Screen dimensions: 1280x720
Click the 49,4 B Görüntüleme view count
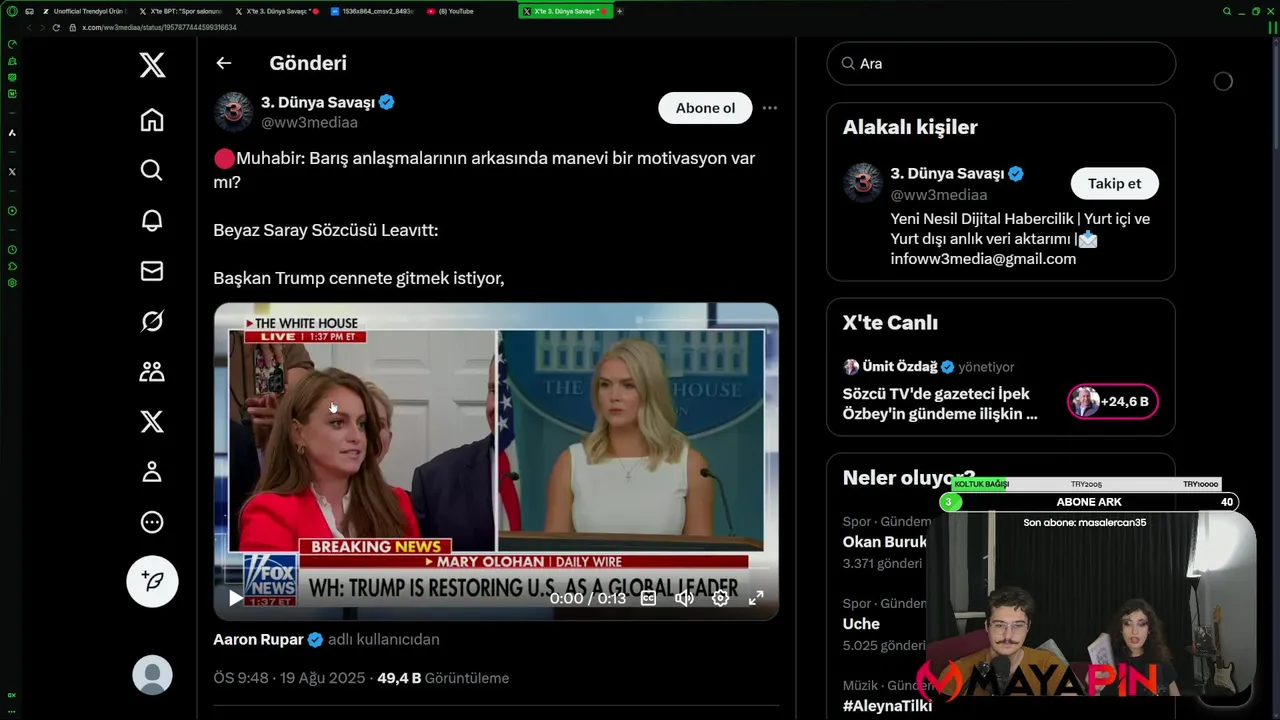pyautogui.click(x=443, y=678)
